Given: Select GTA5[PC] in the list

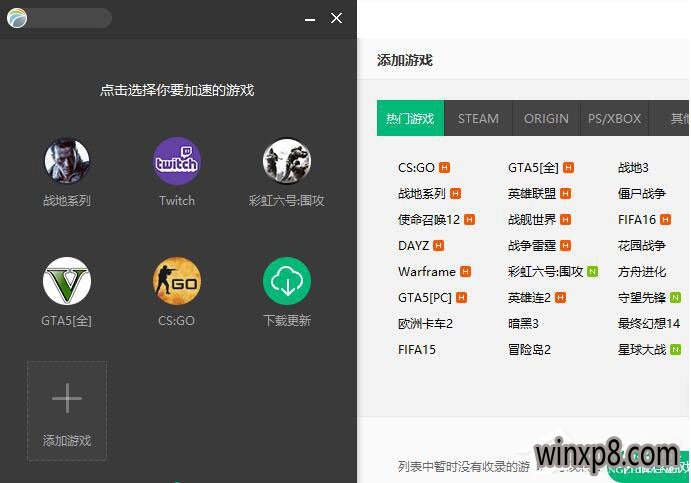Looking at the screenshot, I should 425,297.
